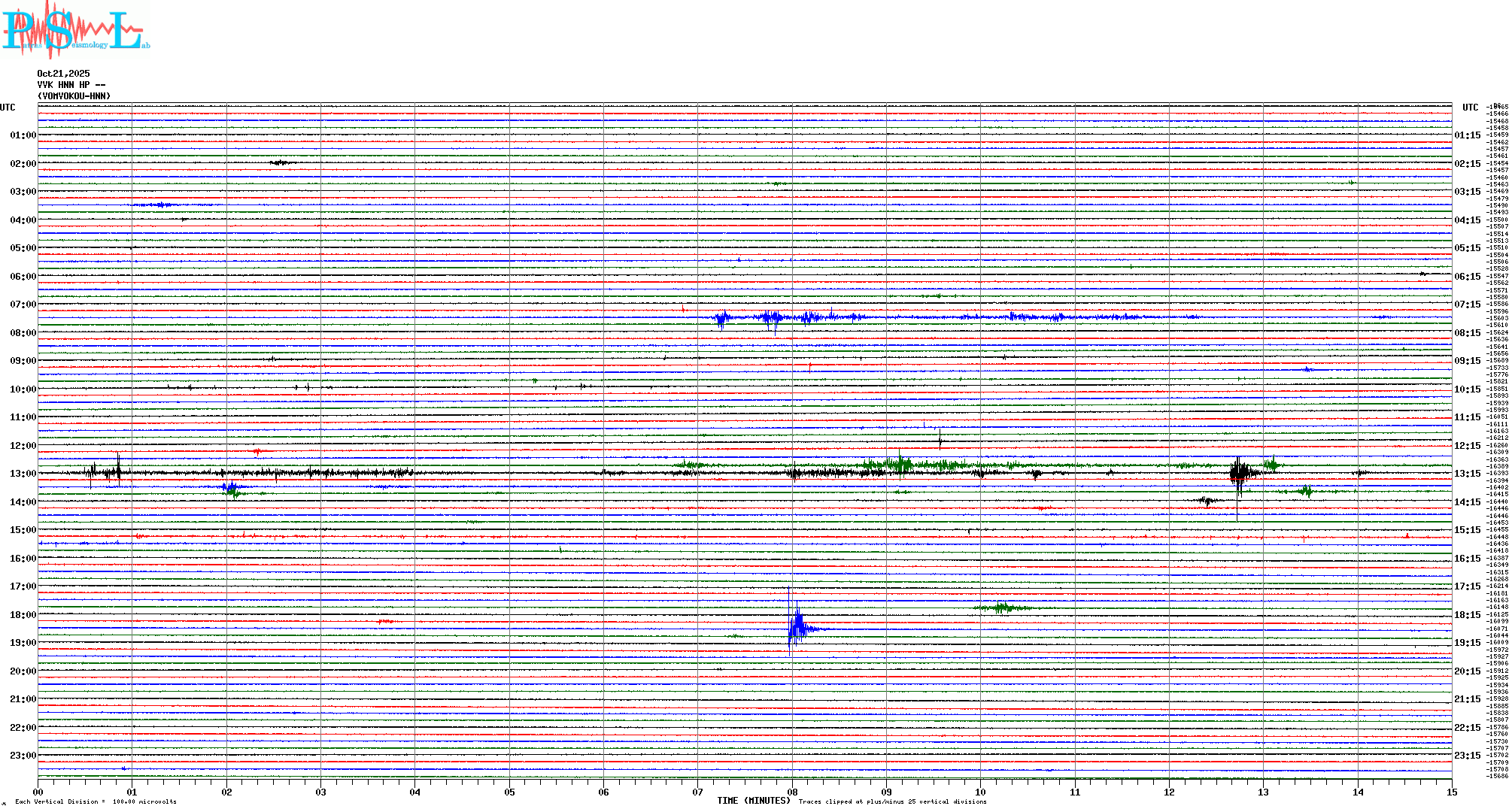Click the vertical division microvolts note
This screenshot has width=1512, height=812.
(96, 801)
